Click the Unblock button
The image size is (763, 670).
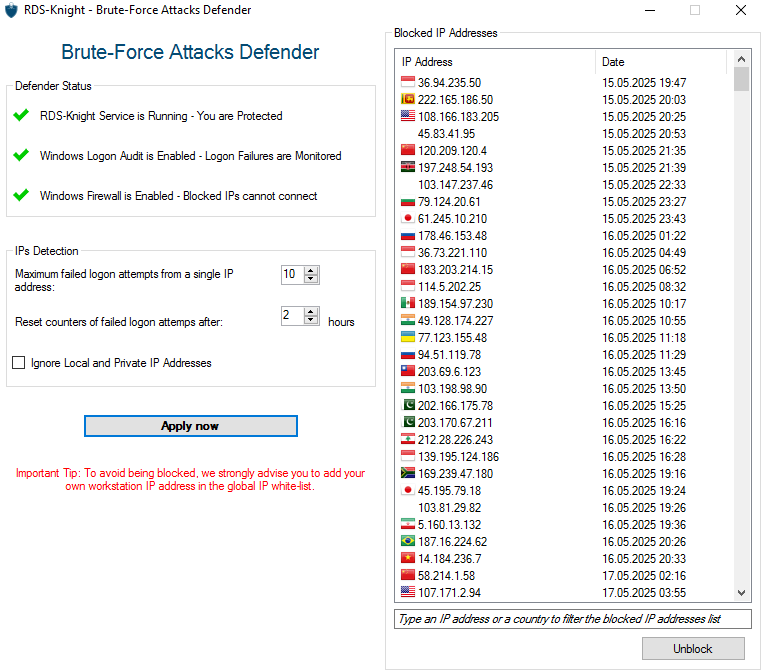693,649
